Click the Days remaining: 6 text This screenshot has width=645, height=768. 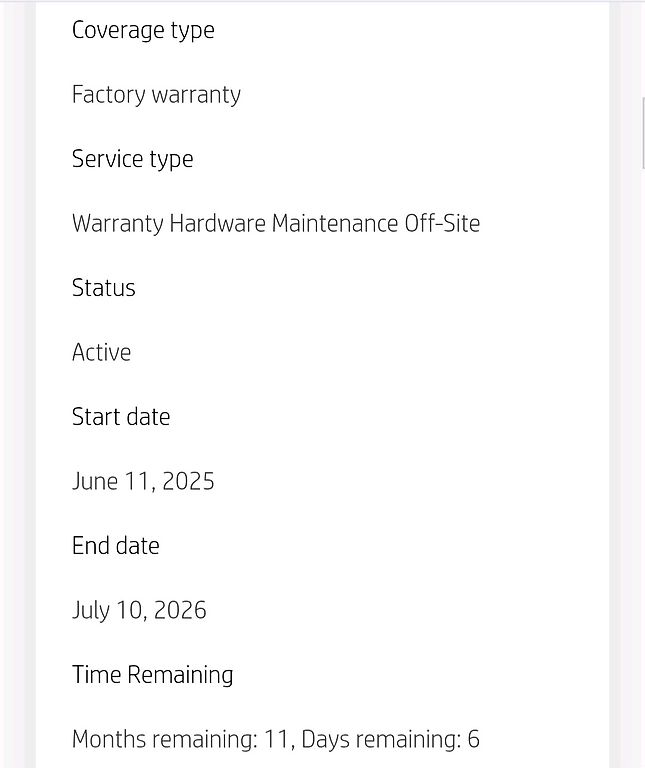[390, 740]
